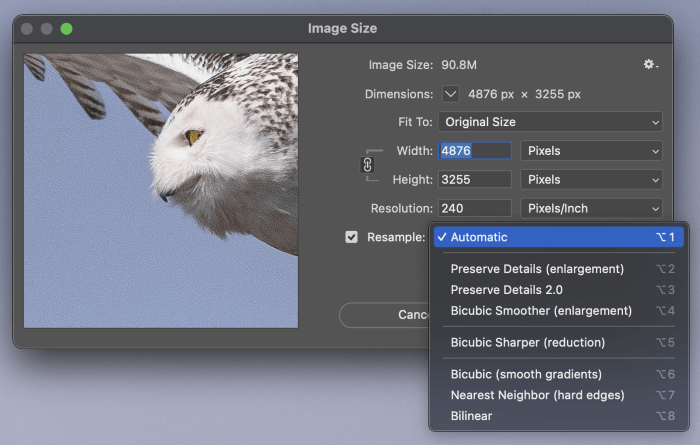Screen dimensions: 700x445
Task: Toggle the Resample checkbox
Action: click(x=351, y=238)
